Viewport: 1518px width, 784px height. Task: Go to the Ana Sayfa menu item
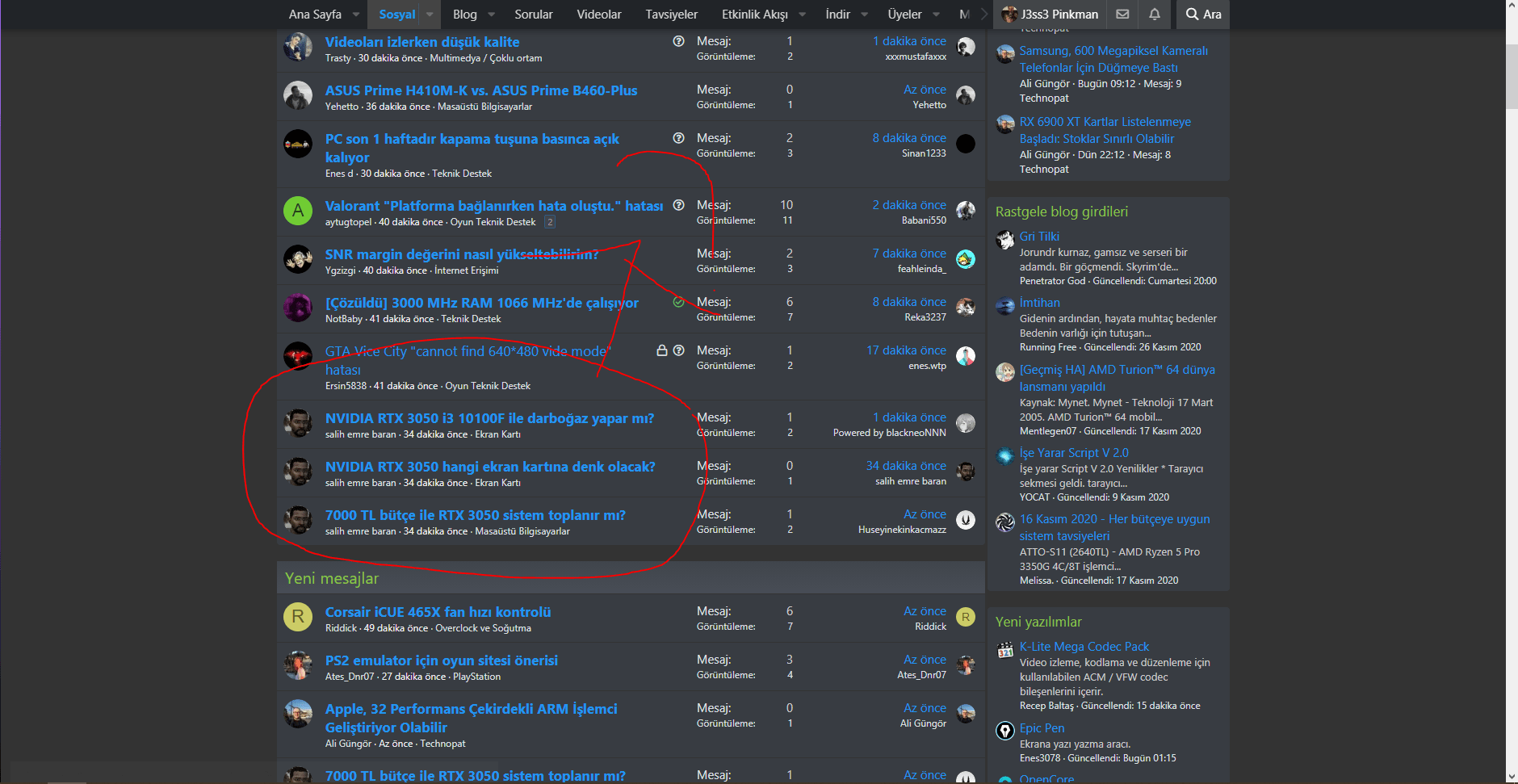click(315, 15)
